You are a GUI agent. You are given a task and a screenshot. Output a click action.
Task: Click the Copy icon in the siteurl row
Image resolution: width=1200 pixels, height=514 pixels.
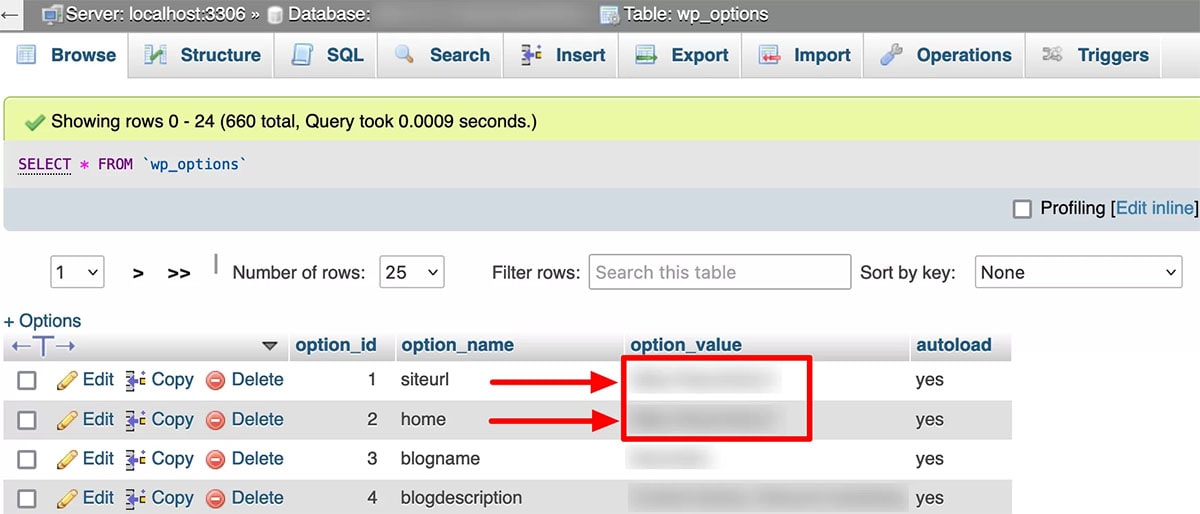click(136, 380)
